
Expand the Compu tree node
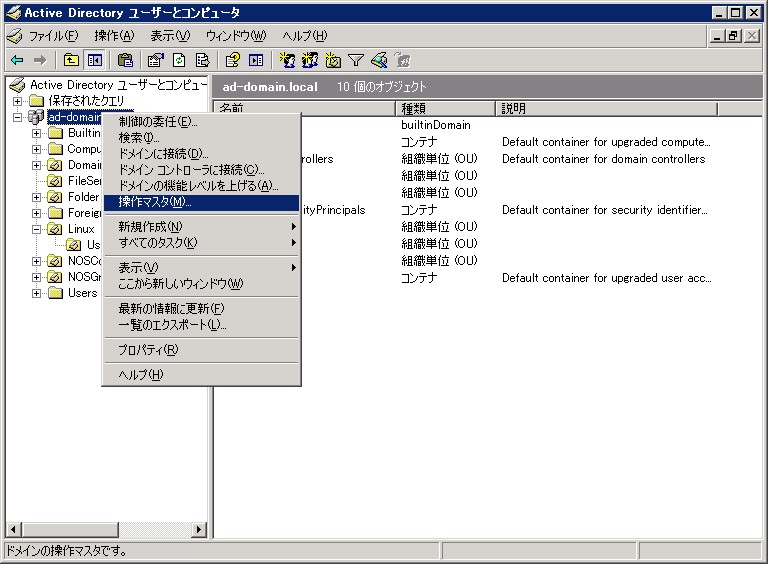point(37,149)
